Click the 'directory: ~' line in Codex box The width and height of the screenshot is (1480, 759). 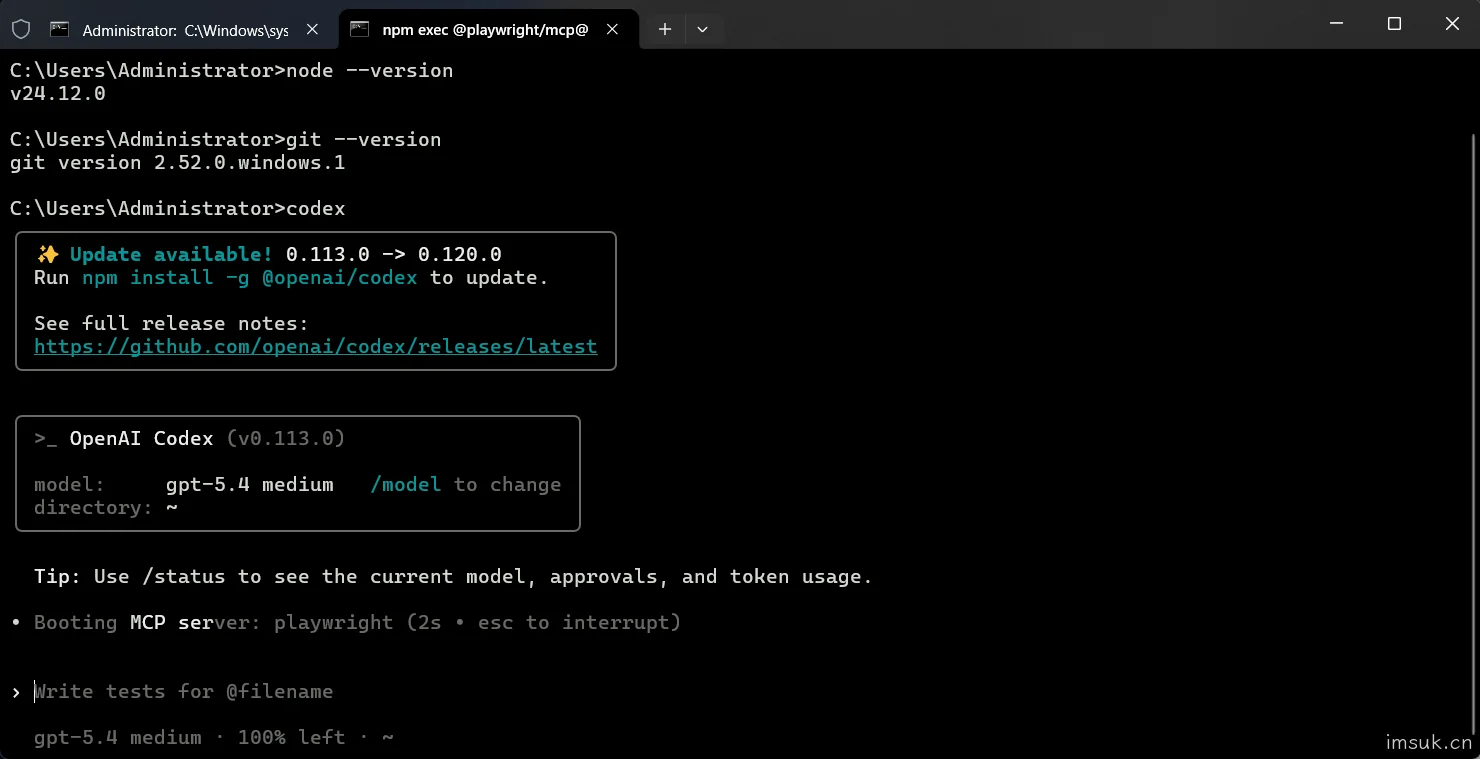click(x=106, y=507)
